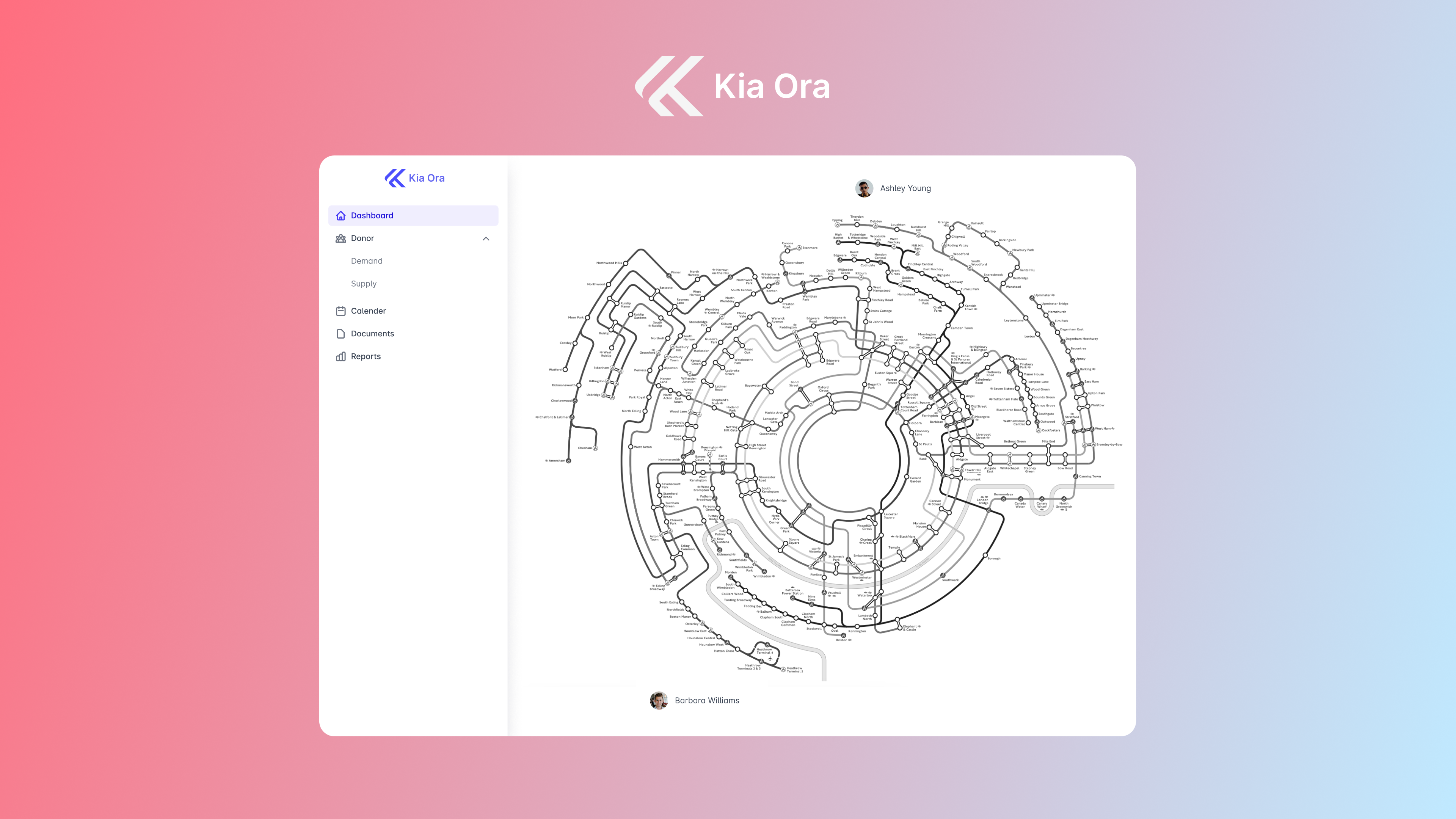This screenshot has width=1456, height=819.
Task: Click the Documents file icon
Action: click(340, 334)
